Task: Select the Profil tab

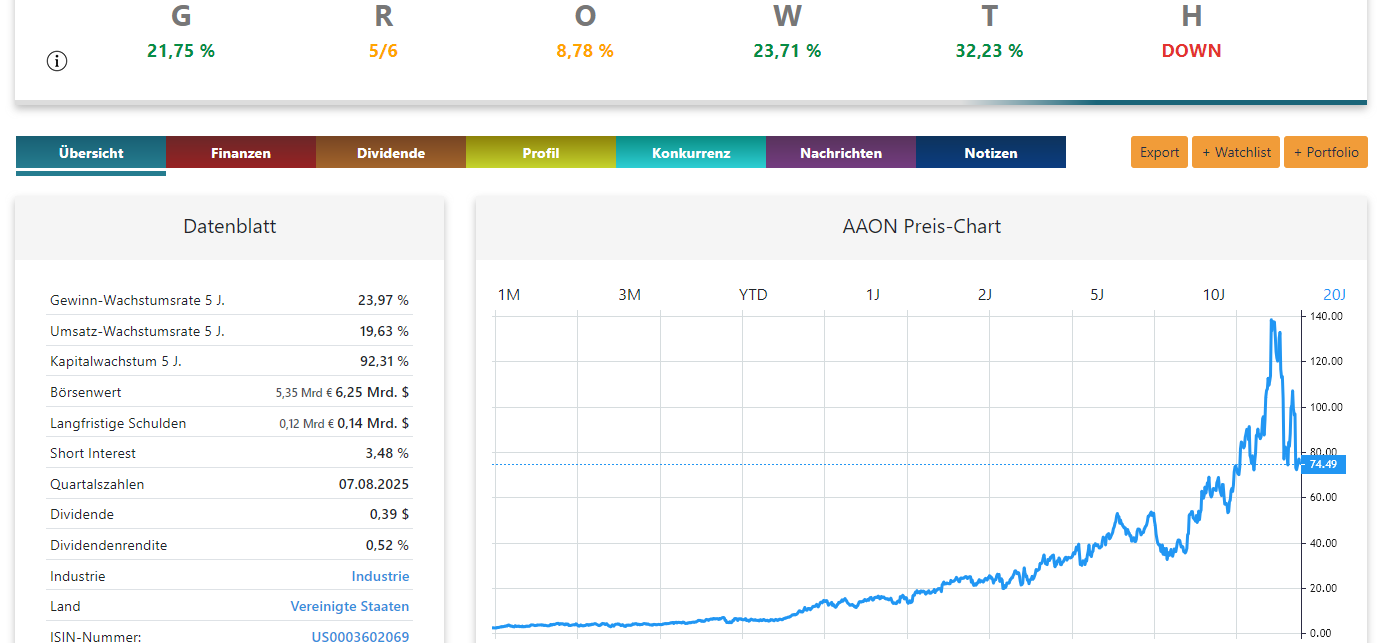Action: pos(541,153)
